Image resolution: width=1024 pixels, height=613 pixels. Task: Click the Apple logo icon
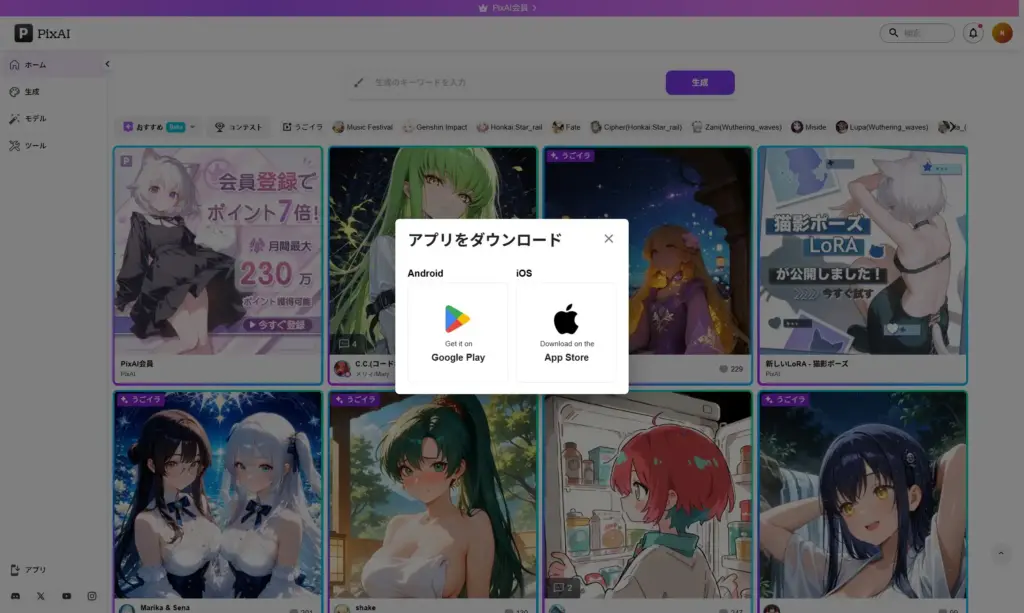coord(566,319)
